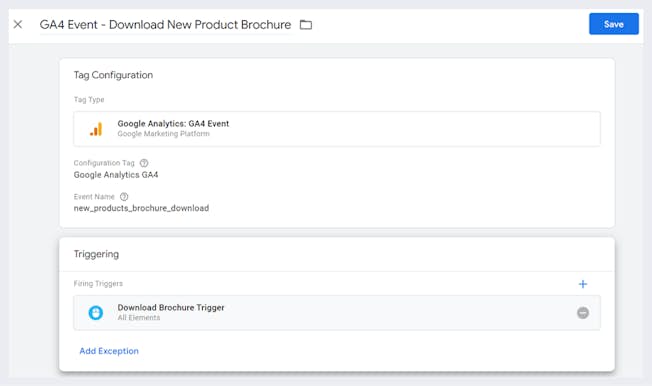652x386 pixels.
Task: Click the Add Exception link
Action: coord(109,351)
